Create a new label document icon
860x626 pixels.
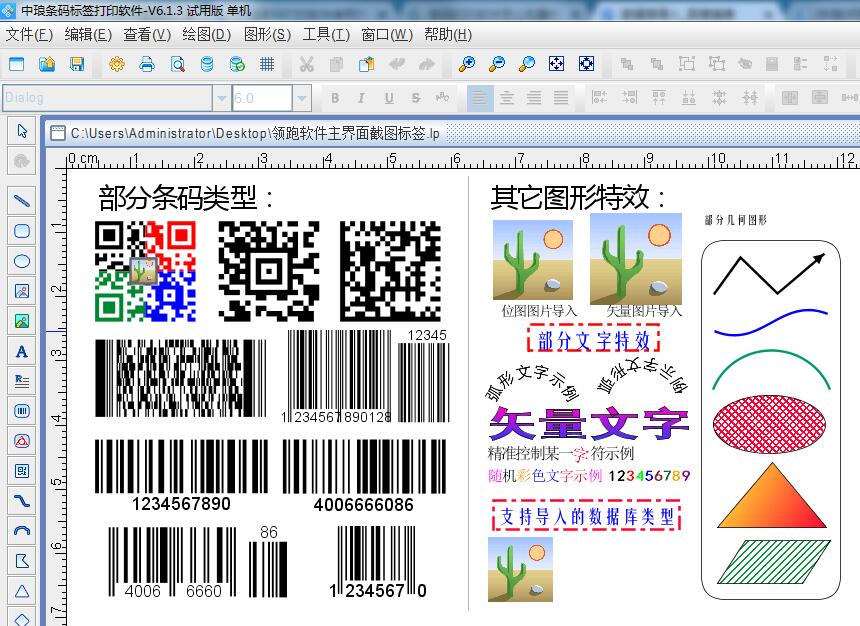pos(17,64)
